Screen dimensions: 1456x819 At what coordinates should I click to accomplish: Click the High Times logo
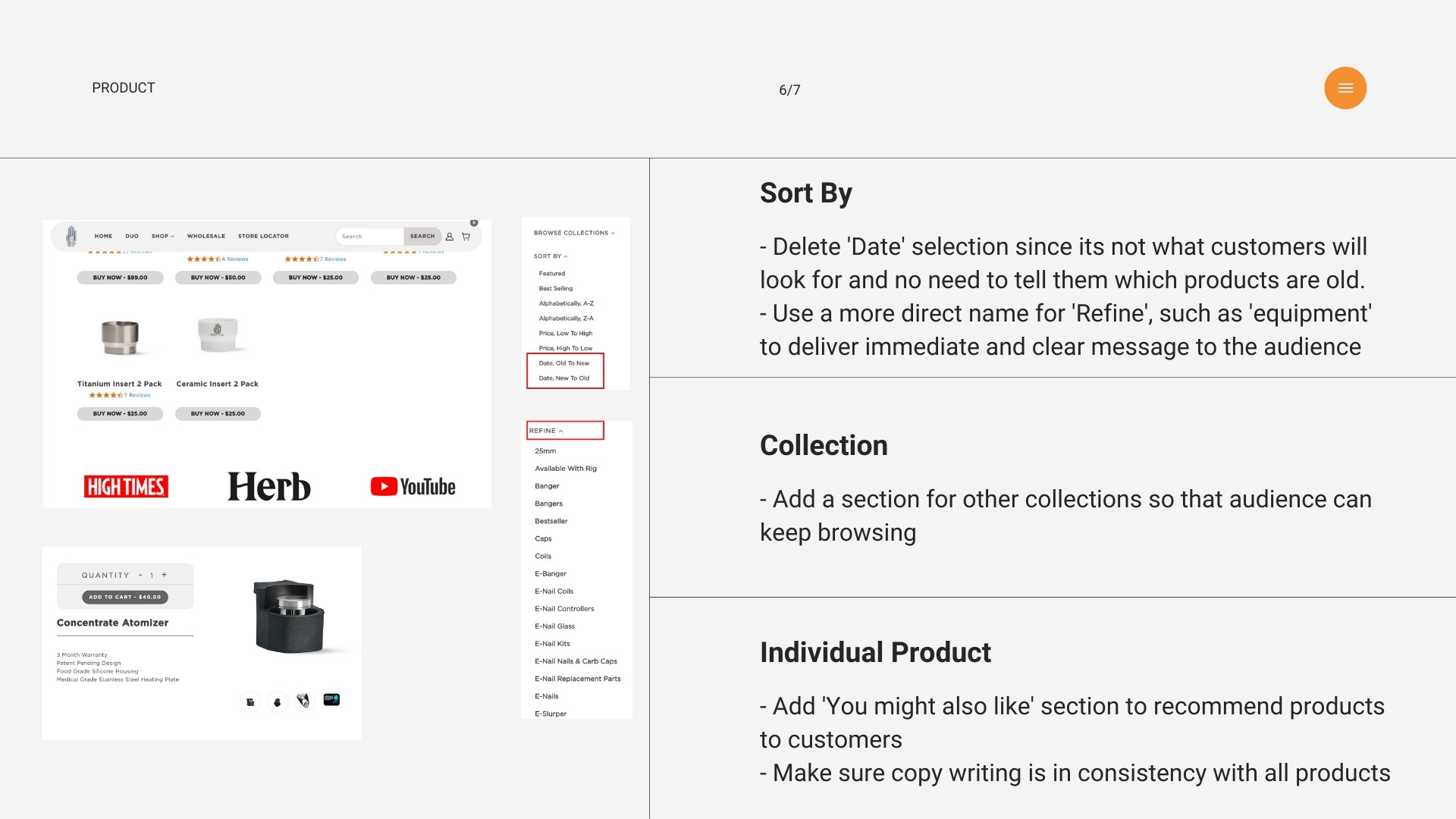point(126,487)
